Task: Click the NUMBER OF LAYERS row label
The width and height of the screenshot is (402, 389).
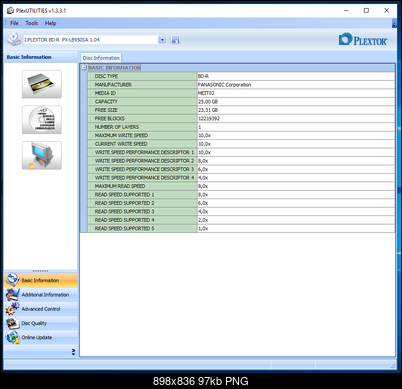Action: click(117, 127)
